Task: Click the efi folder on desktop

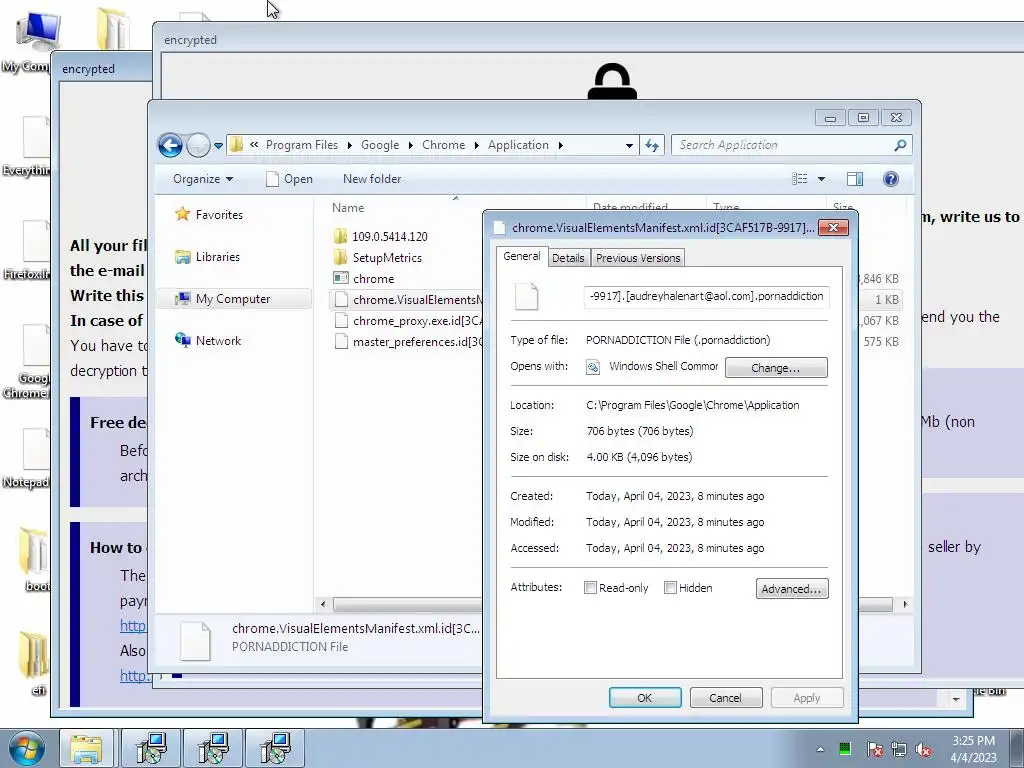Action: (34, 663)
